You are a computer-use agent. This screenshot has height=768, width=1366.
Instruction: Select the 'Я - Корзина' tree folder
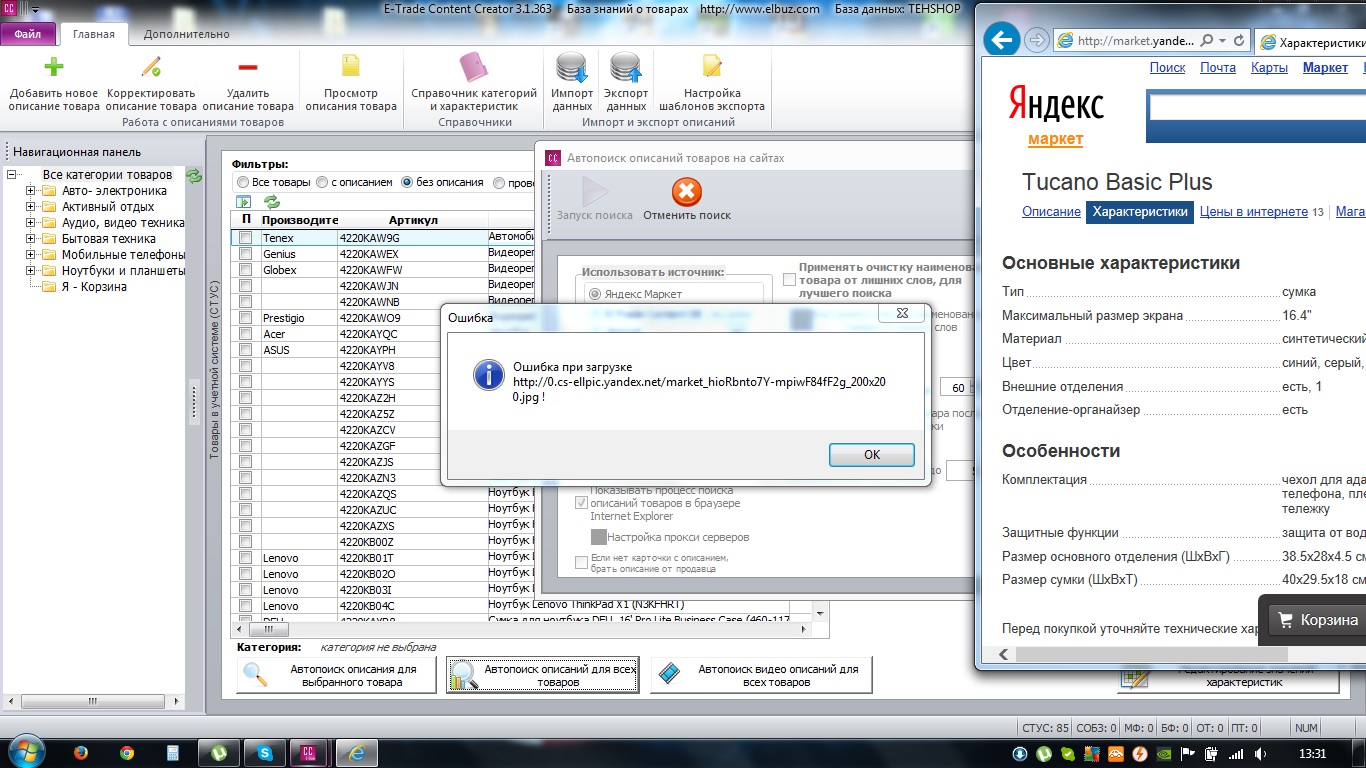(x=94, y=287)
